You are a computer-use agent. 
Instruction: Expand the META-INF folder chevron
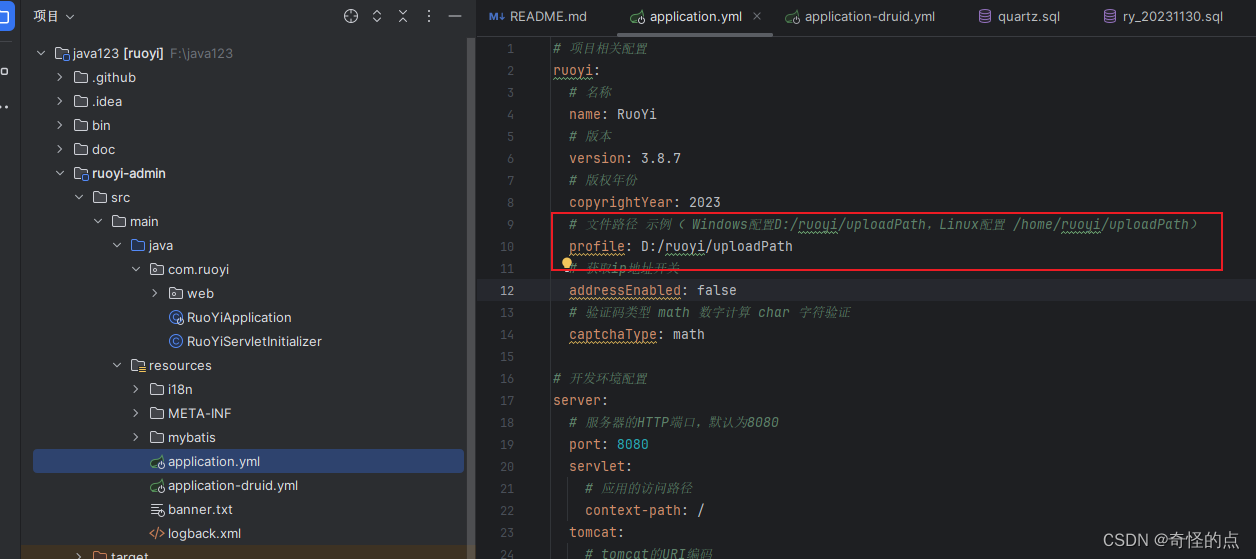coord(136,413)
